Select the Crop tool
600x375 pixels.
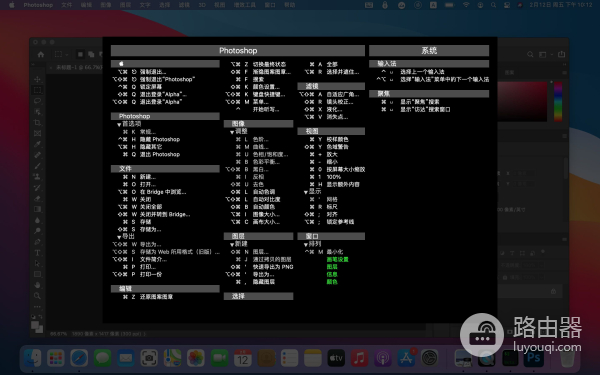point(38,123)
